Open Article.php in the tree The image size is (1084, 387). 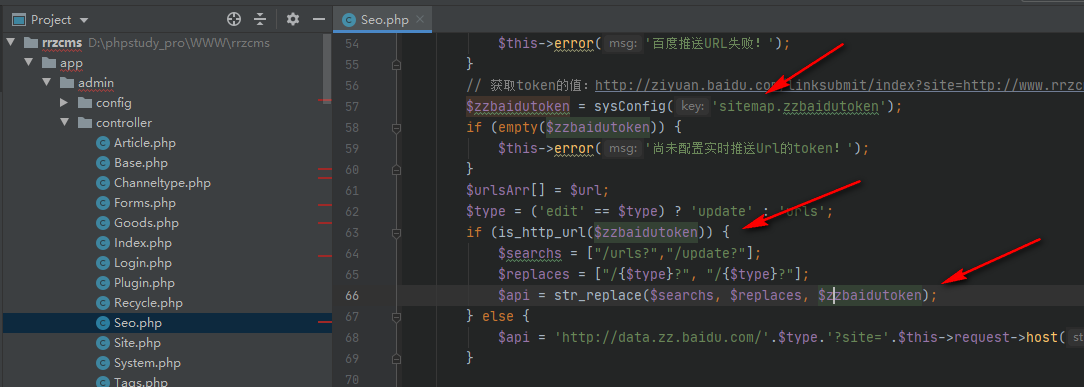click(x=144, y=143)
